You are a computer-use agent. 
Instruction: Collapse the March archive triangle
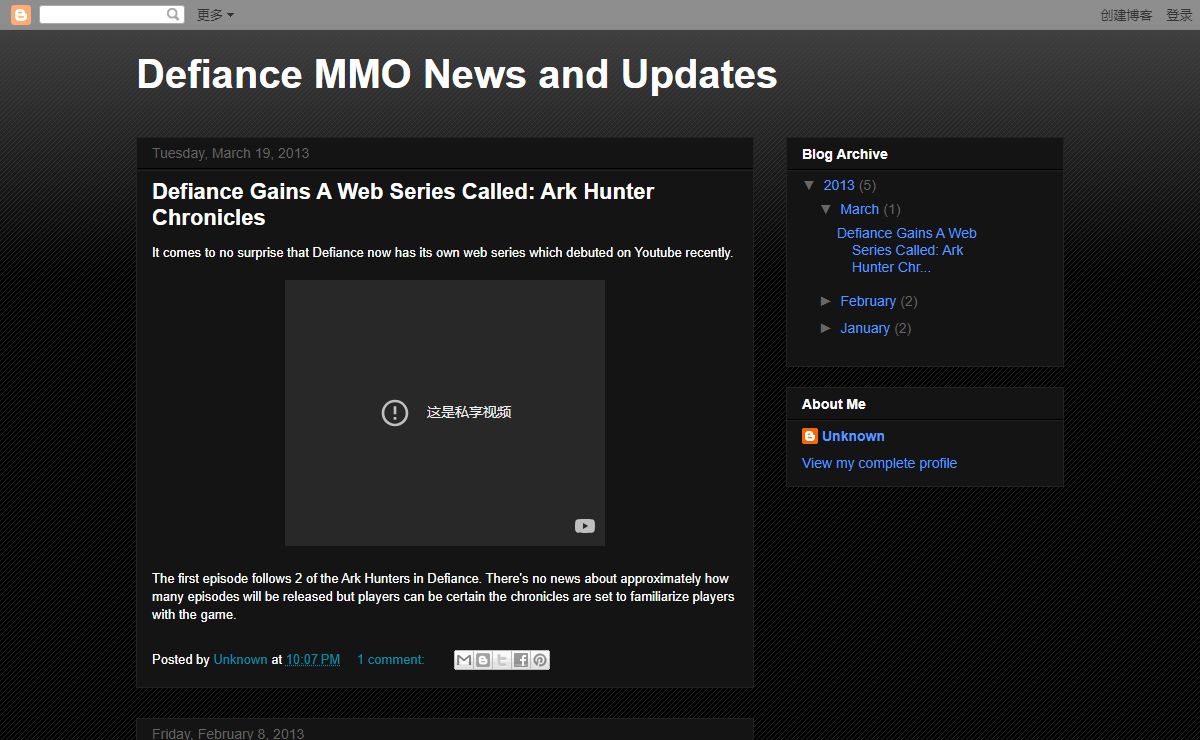826,209
